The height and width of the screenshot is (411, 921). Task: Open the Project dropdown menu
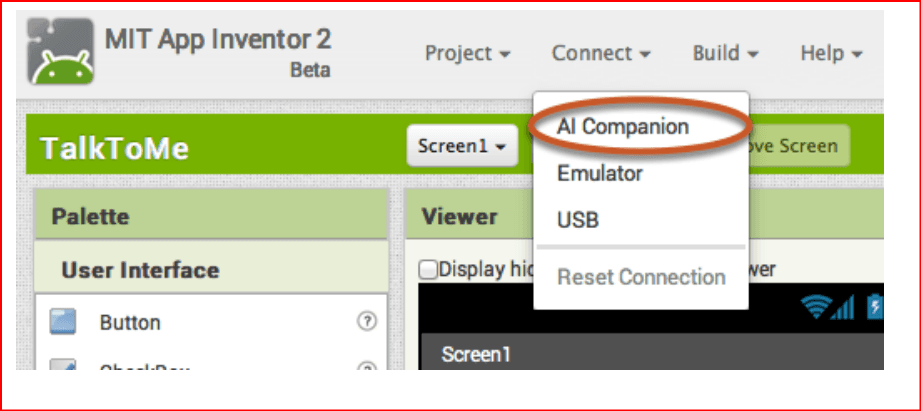click(x=468, y=53)
